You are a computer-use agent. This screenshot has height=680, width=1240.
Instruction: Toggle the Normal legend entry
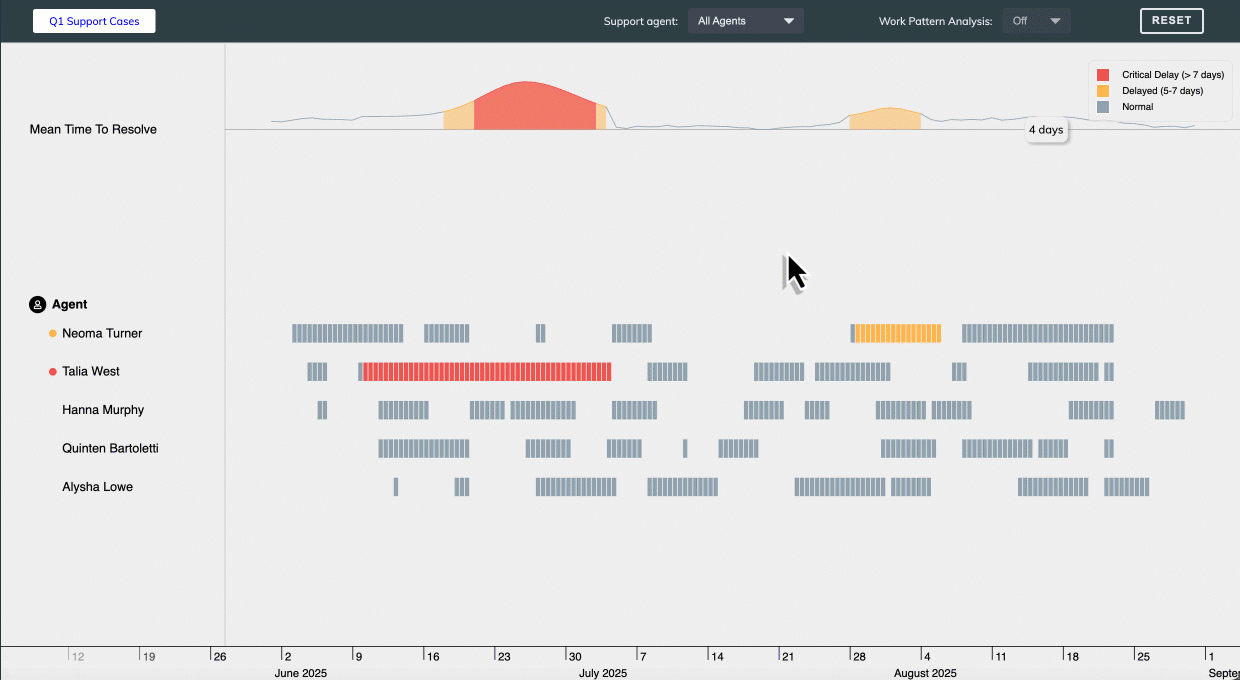click(1137, 106)
